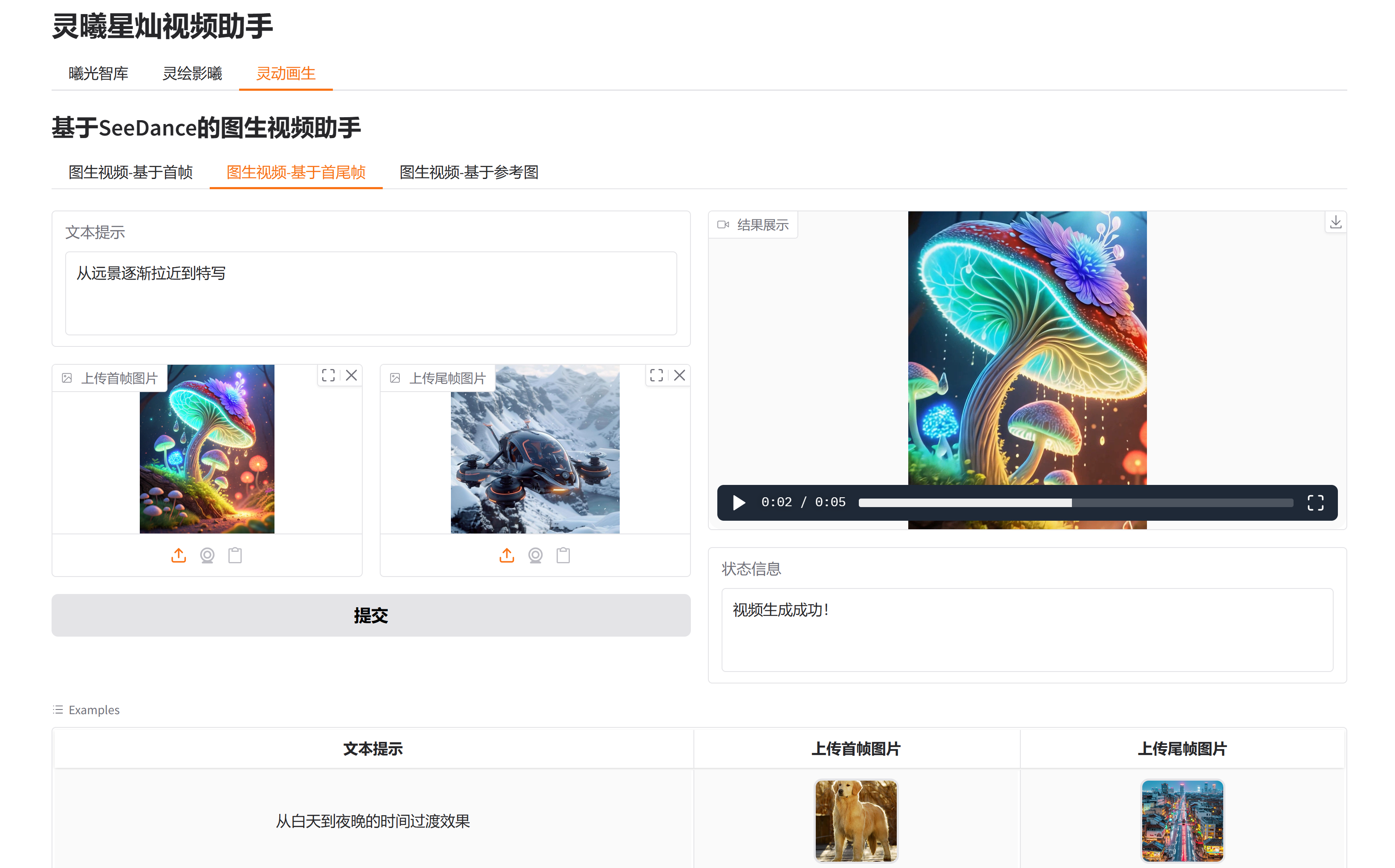Download the generated result video
Viewport: 1395px width, 868px height.
(x=1335, y=222)
